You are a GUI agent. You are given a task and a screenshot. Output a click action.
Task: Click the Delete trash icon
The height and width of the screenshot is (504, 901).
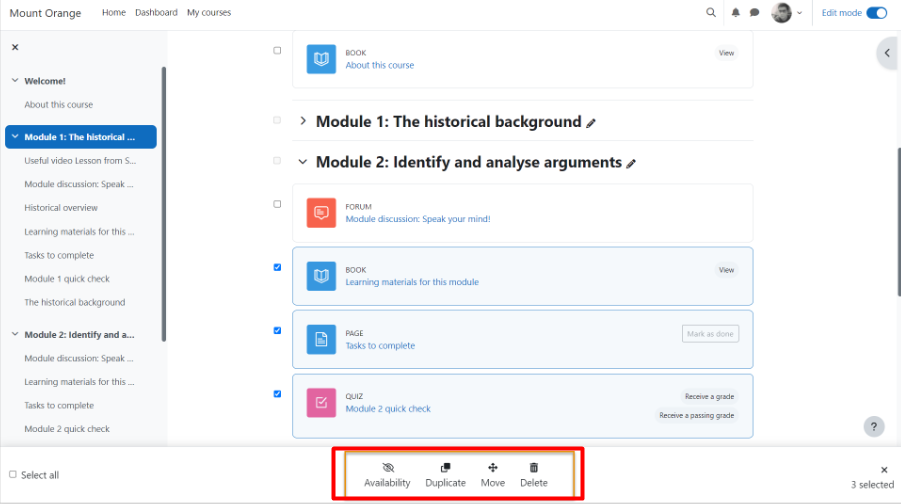533,468
